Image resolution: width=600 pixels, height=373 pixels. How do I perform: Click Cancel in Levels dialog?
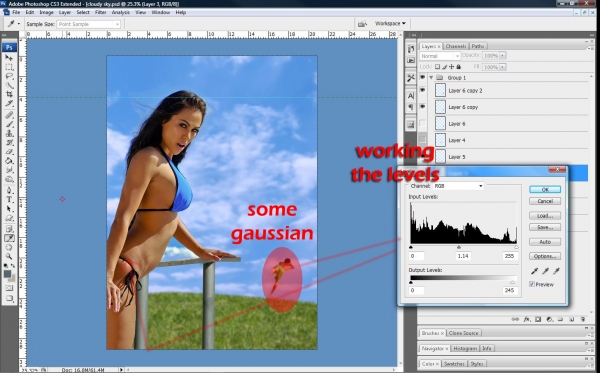point(545,201)
